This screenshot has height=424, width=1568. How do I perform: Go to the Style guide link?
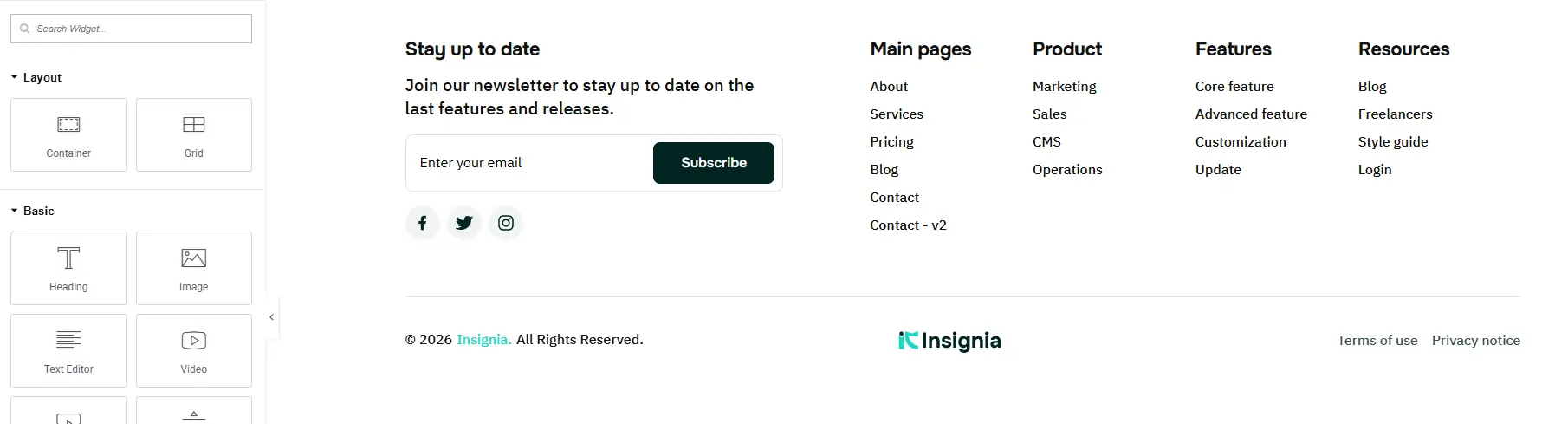[x=1393, y=141]
